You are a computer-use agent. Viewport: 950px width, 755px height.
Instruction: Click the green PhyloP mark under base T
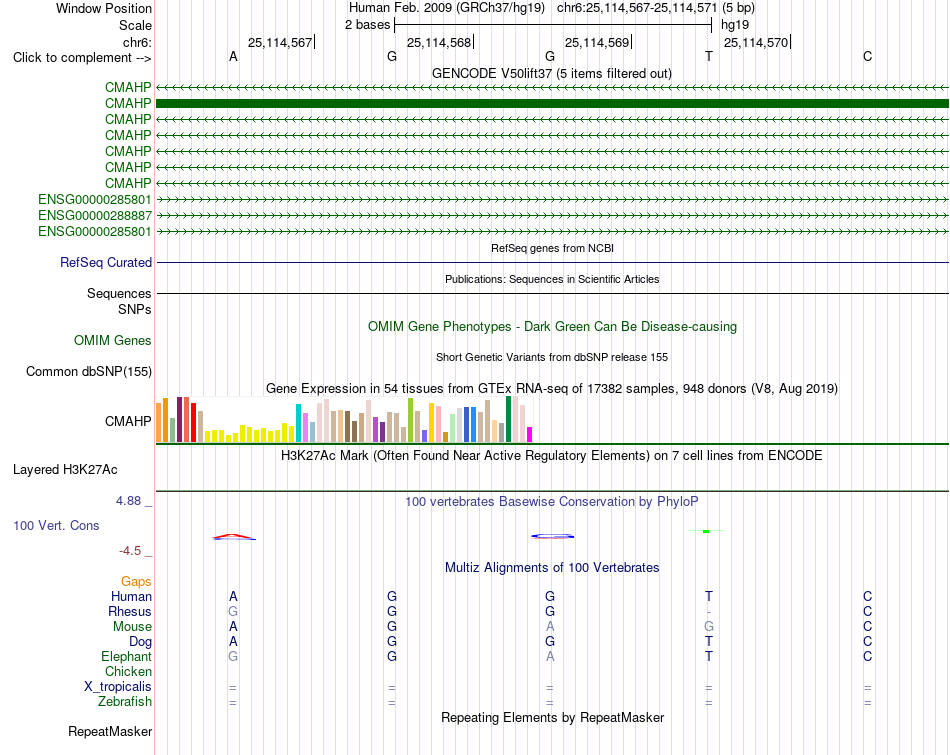(x=706, y=531)
